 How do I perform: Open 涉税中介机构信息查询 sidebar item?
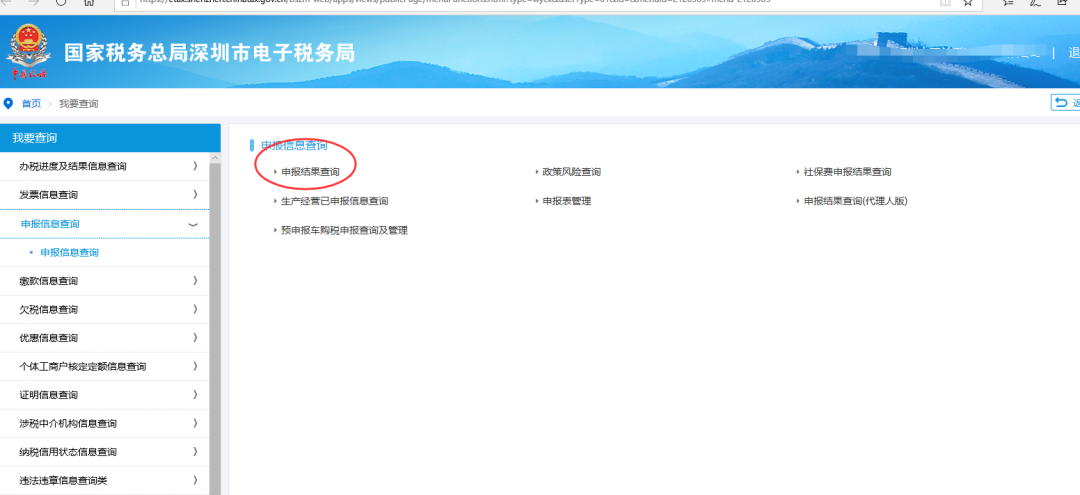pos(68,423)
